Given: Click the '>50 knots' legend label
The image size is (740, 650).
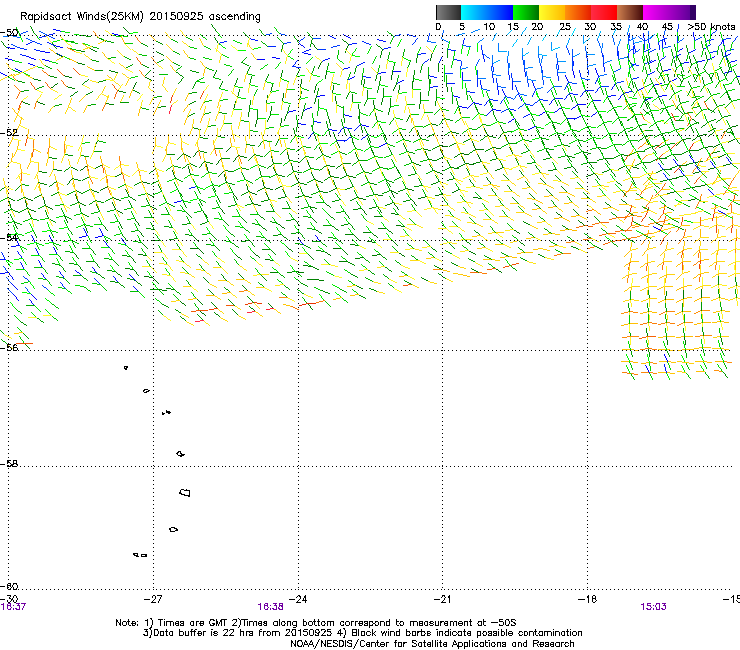Looking at the screenshot, I should 711,27.
